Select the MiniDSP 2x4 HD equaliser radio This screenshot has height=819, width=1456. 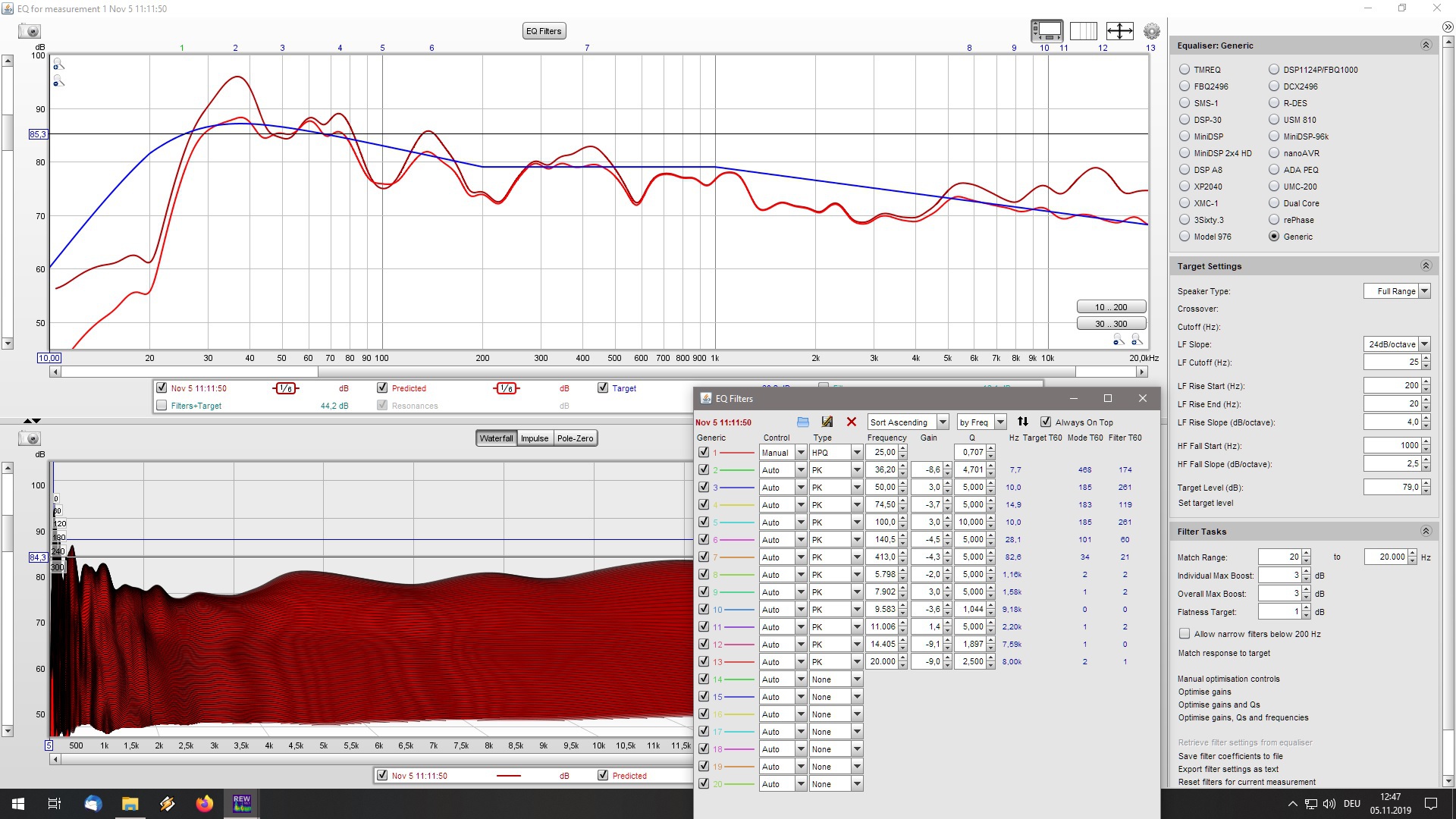pos(1185,153)
